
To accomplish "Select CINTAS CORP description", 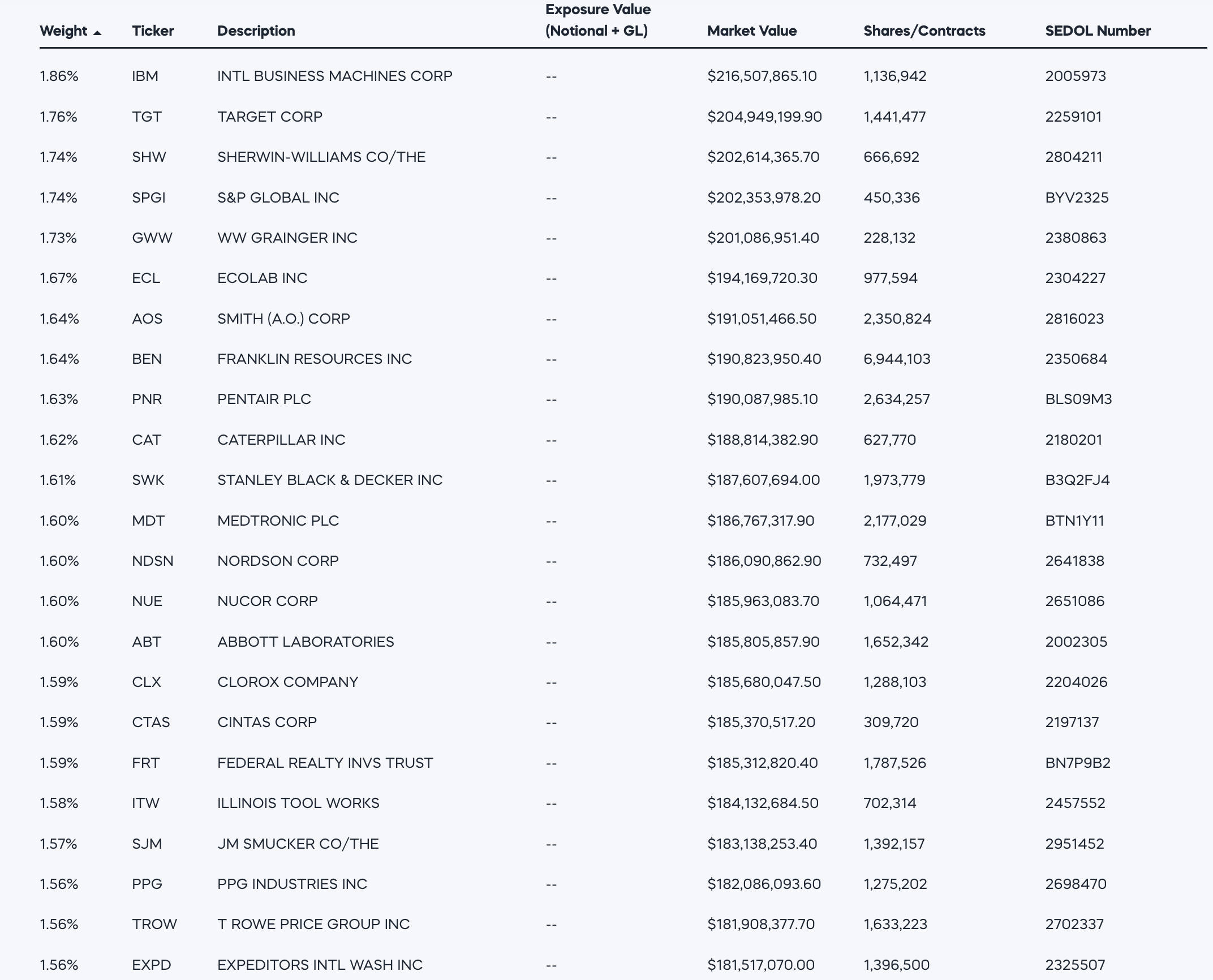I will pyautogui.click(x=267, y=722).
